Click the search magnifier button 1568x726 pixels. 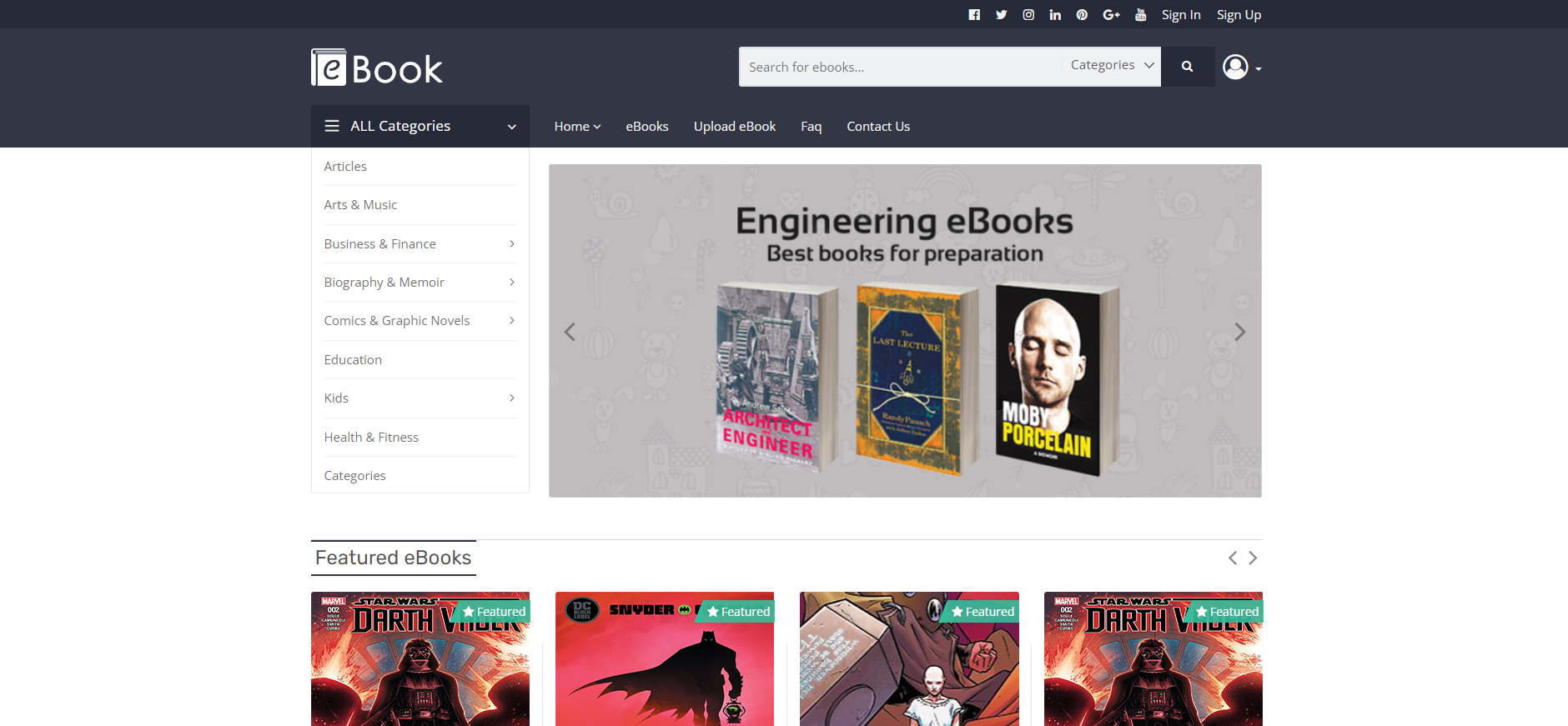[x=1188, y=67]
